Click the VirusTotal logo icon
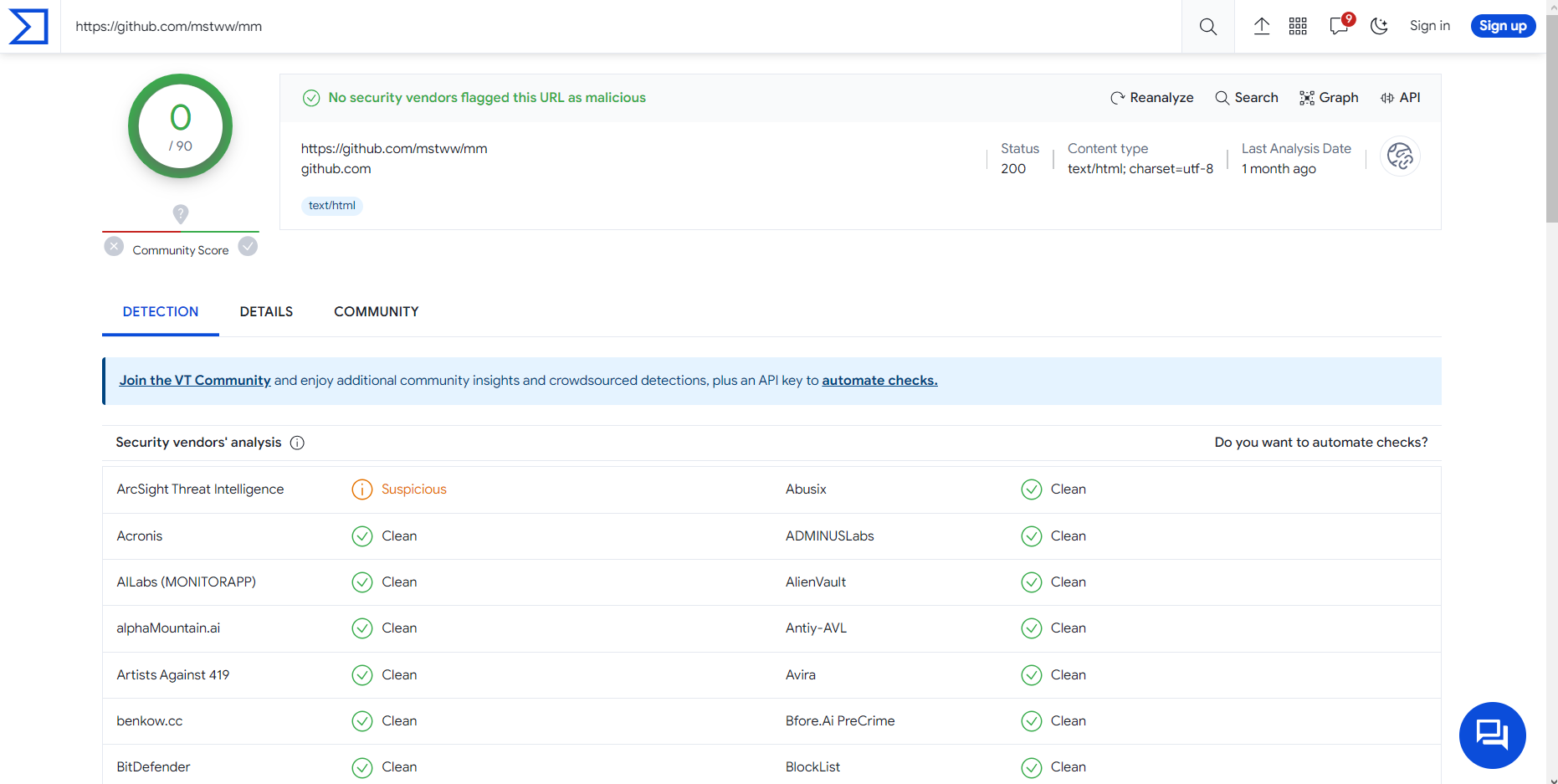Image resolution: width=1558 pixels, height=784 pixels. [x=28, y=26]
